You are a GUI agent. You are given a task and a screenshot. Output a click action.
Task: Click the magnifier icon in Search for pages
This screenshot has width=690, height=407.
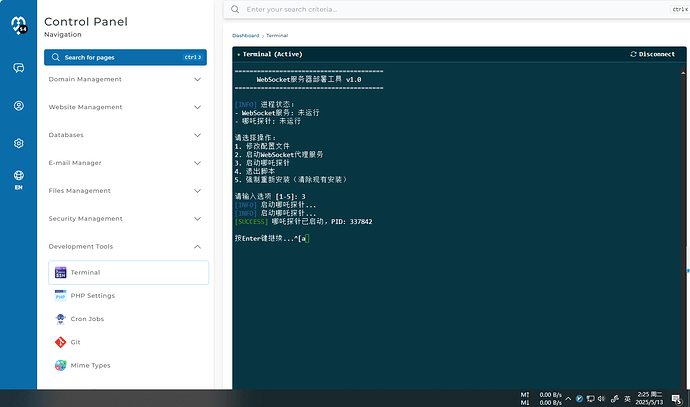[55, 57]
